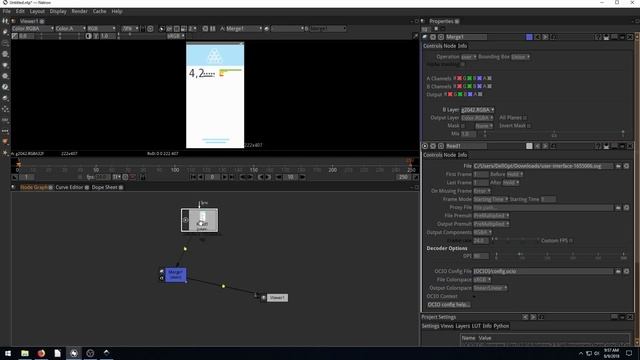Click the current frame number field
This screenshot has height=360, width=640.
(x=212, y=177)
